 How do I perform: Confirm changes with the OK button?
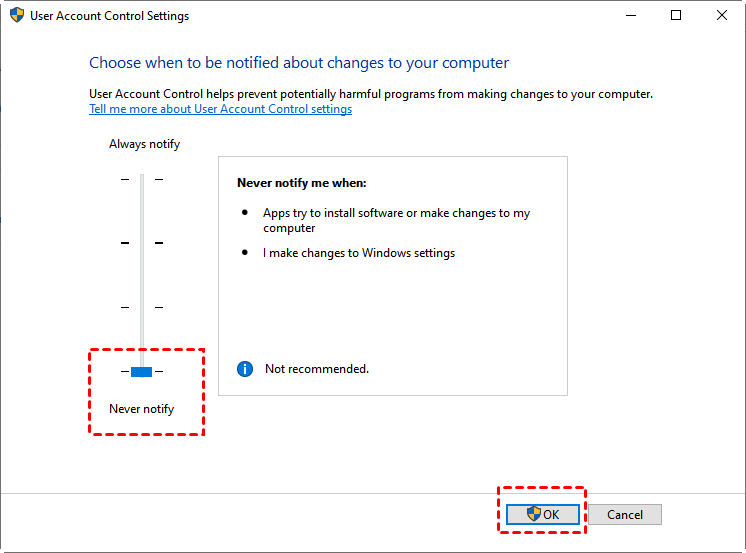(x=542, y=515)
